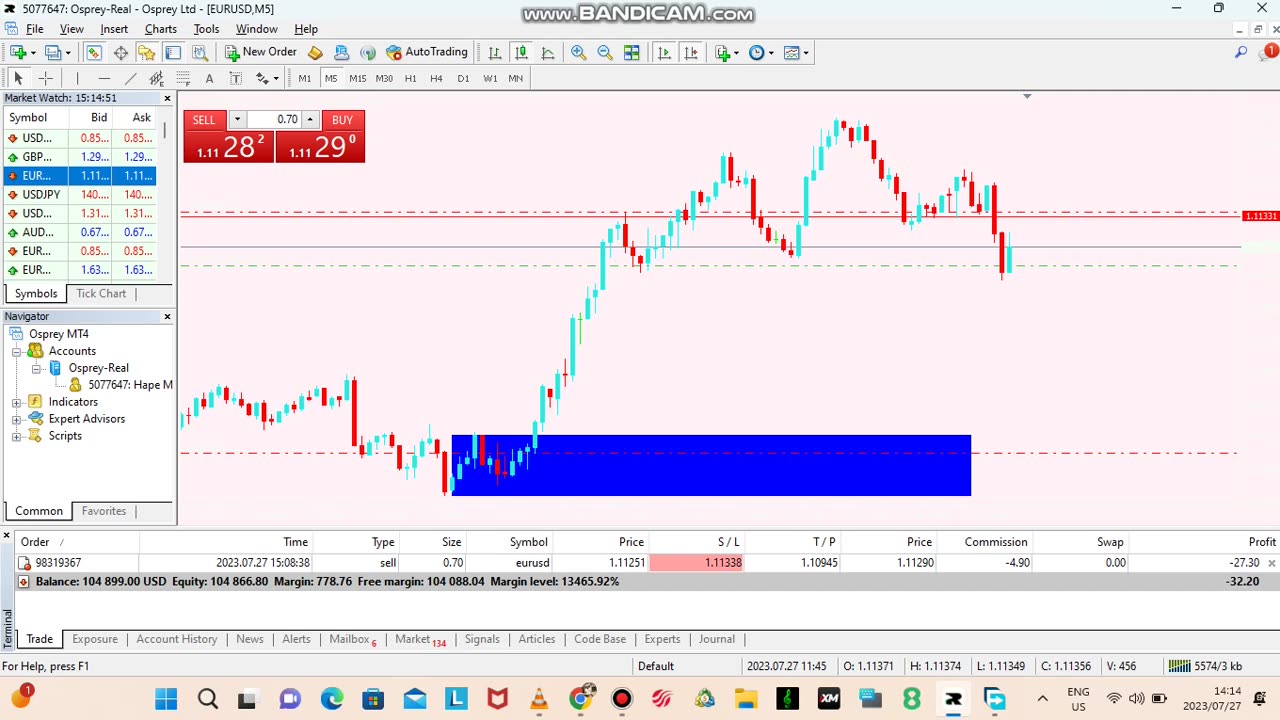The height and width of the screenshot is (720, 1280).
Task: Switch timeframe to M1
Action: [304, 78]
